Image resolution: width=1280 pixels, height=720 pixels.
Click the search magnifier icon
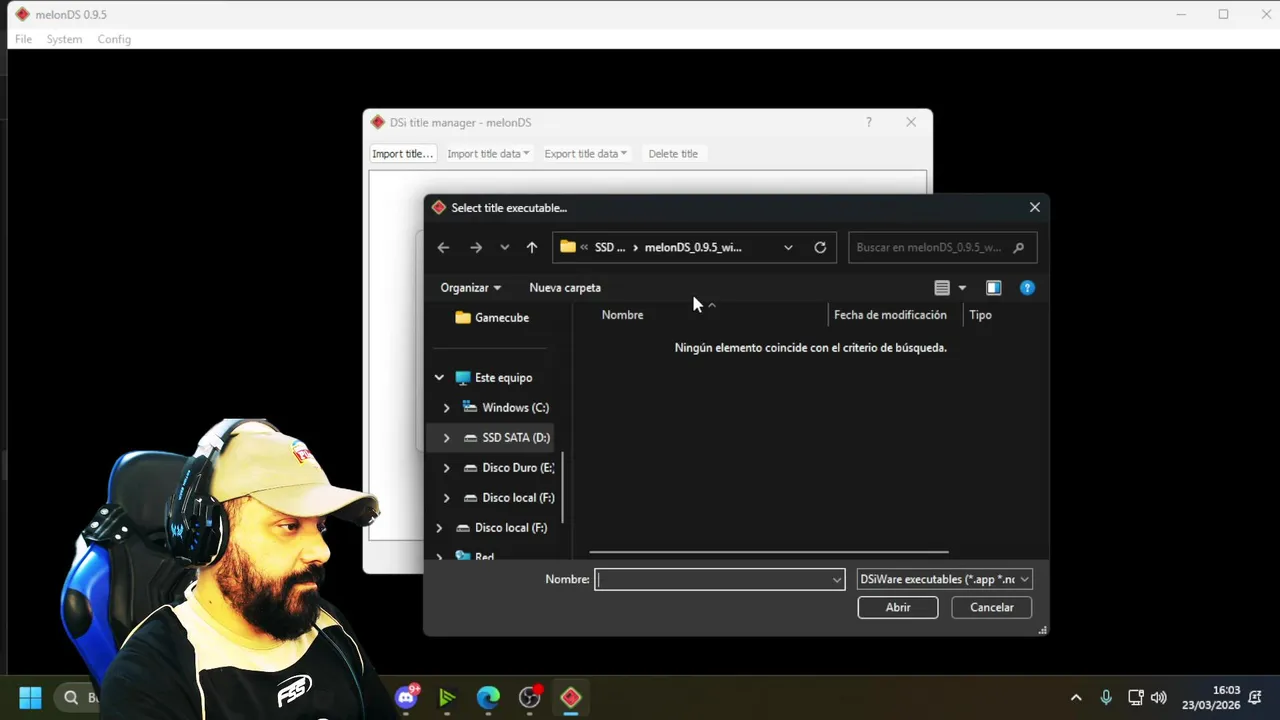pyautogui.click(x=1018, y=248)
